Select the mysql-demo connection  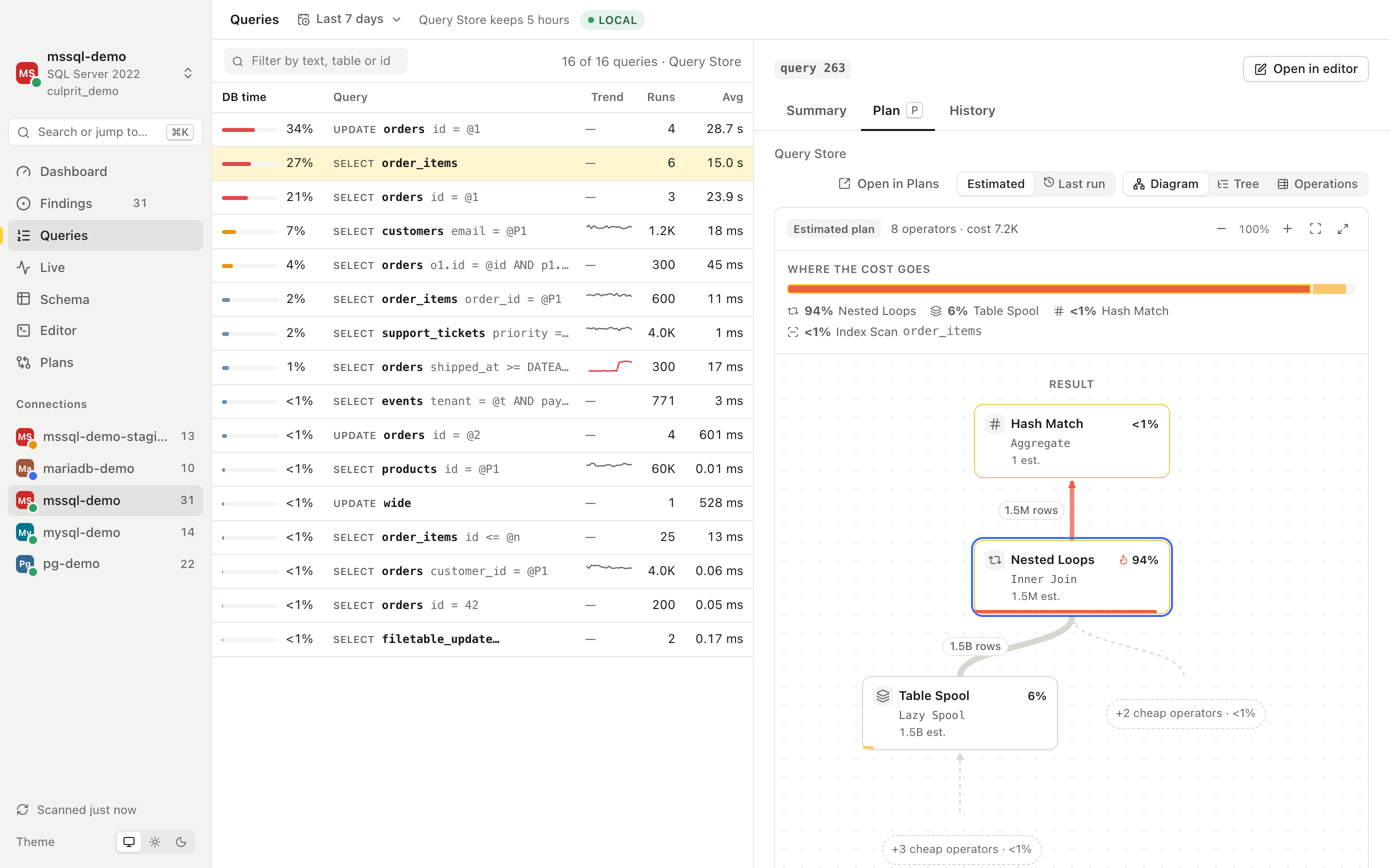tap(105, 532)
